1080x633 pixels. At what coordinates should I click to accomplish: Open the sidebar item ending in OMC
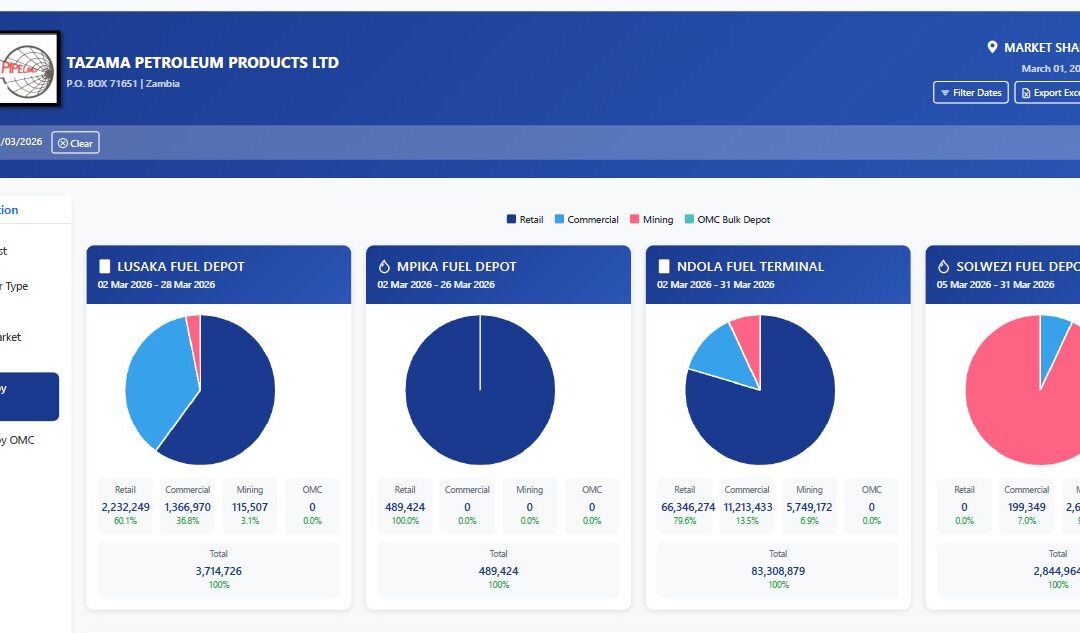(x=18, y=440)
